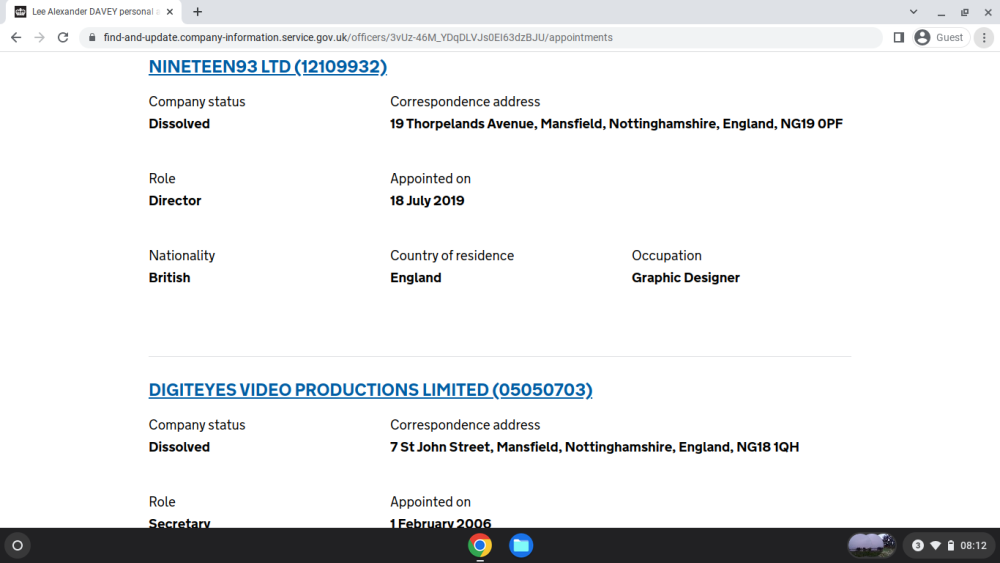1000x563 pixels.
Task: Click the Occupation label
Action: coord(666,256)
